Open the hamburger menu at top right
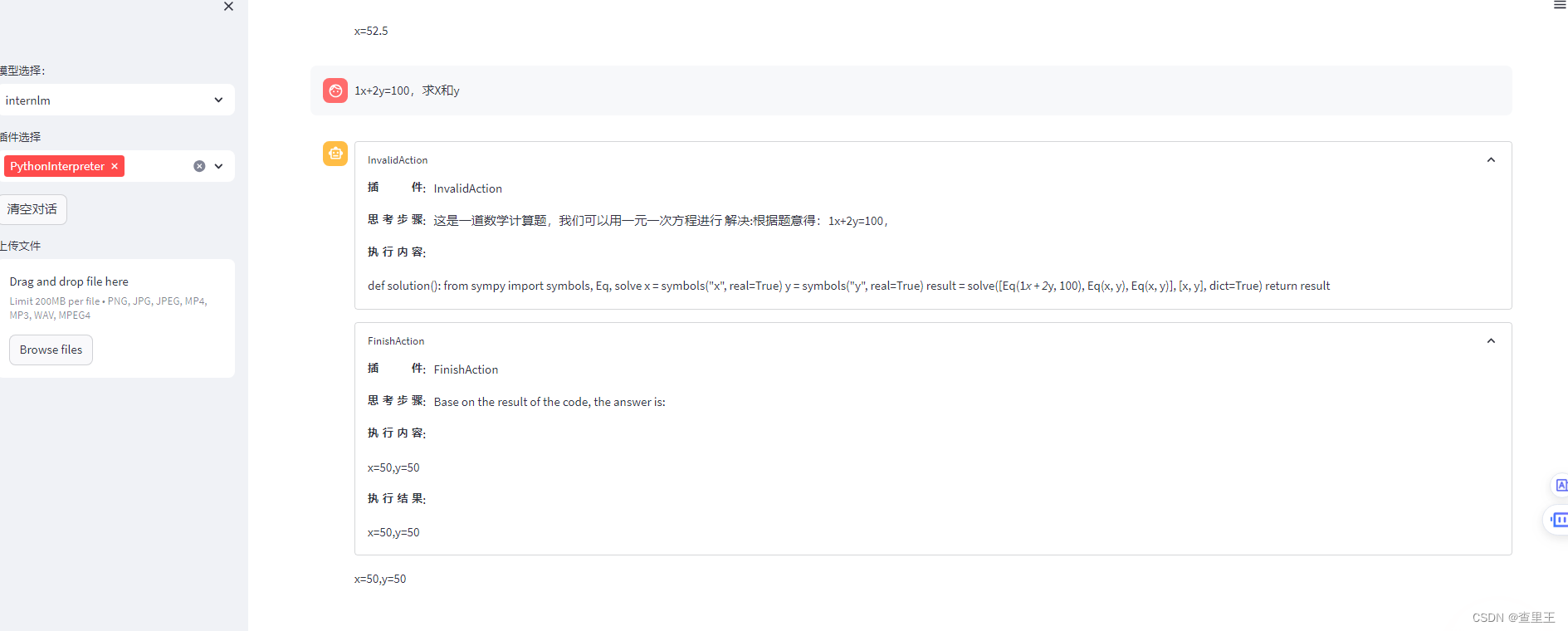 [x=1560, y=5]
